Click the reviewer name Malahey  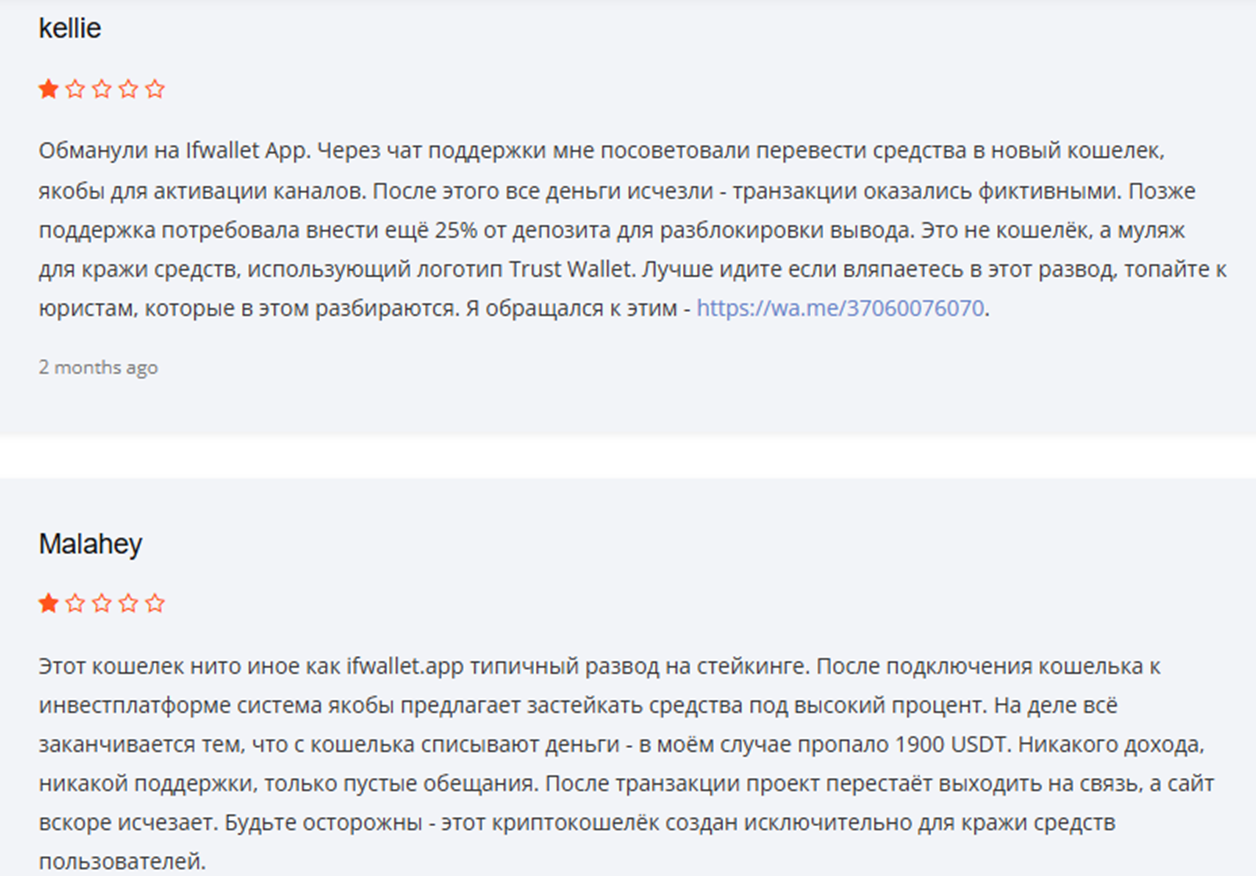[x=90, y=544]
